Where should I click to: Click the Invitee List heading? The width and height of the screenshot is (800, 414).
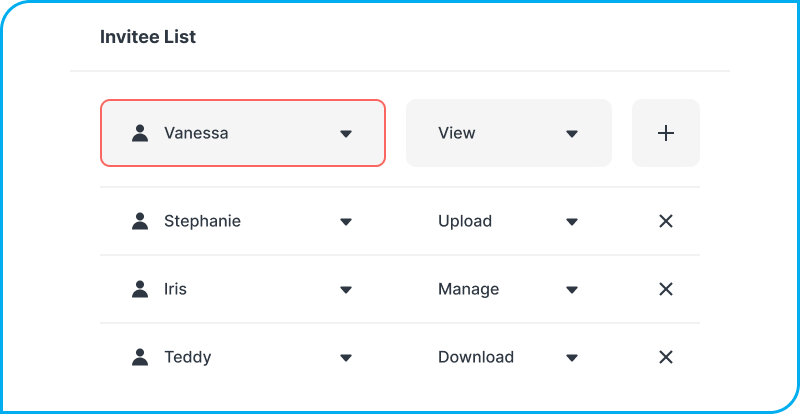coord(148,37)
